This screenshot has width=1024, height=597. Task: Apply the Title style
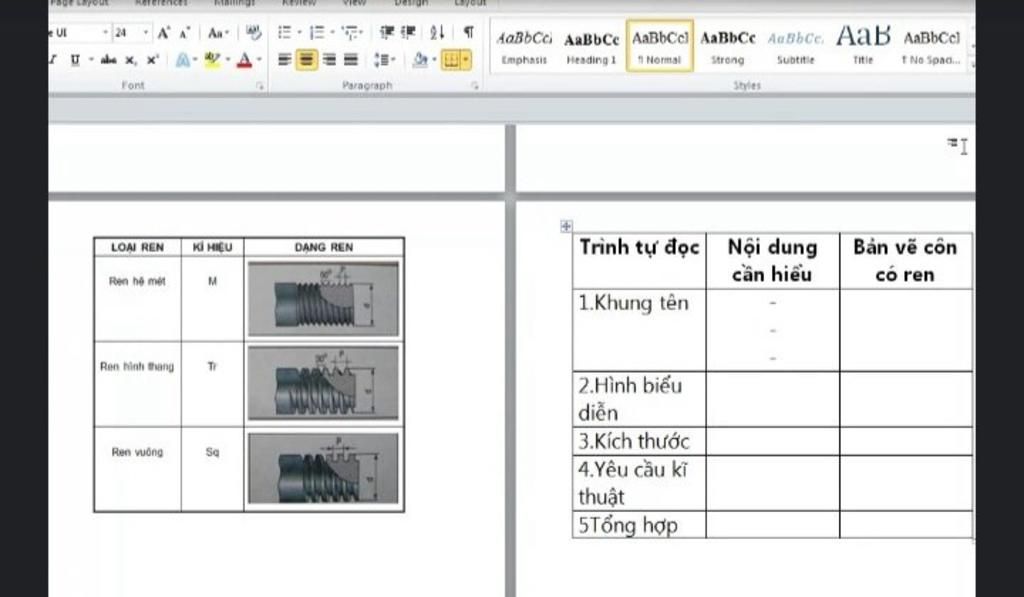pos(863,46)
